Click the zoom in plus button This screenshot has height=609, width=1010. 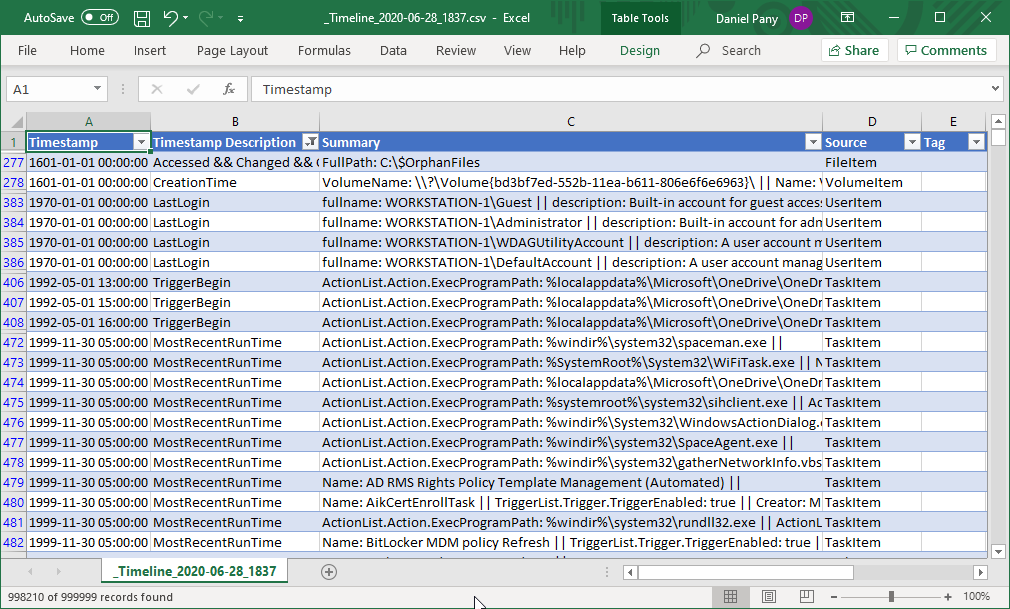pyautogui.click(x=948, y=597)
